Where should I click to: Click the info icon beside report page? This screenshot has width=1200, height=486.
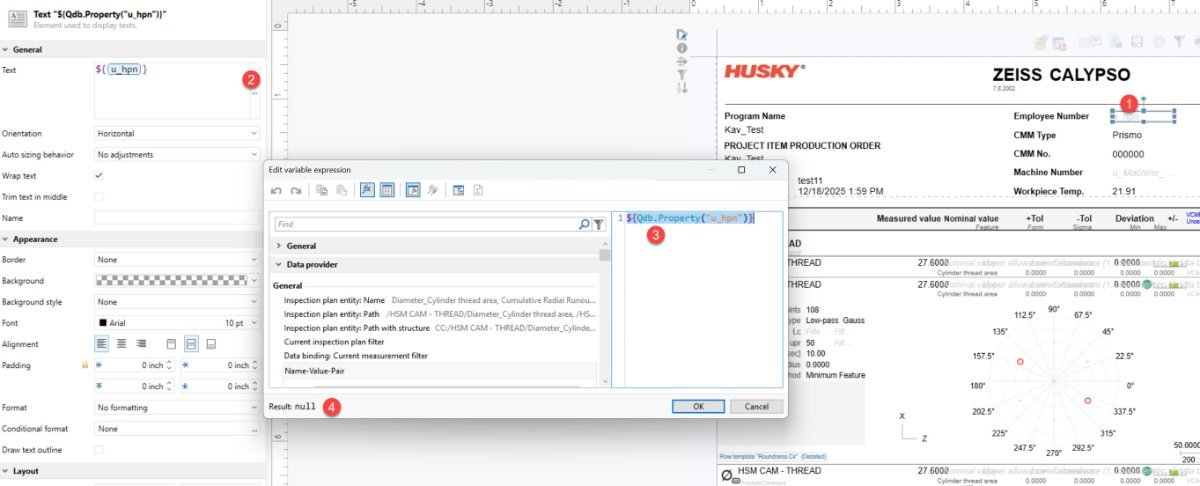coord(682,47)
